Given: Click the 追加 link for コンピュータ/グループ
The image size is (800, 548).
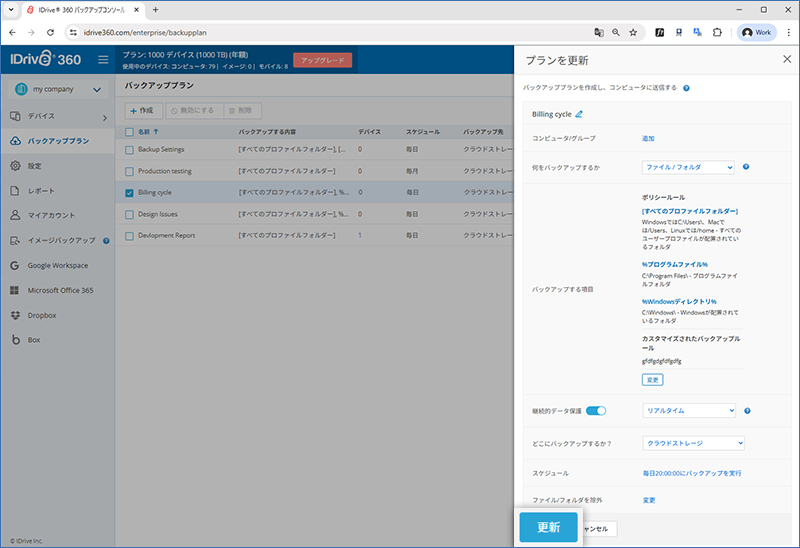Looking at the screenshot, I should (x=648, y=138).
